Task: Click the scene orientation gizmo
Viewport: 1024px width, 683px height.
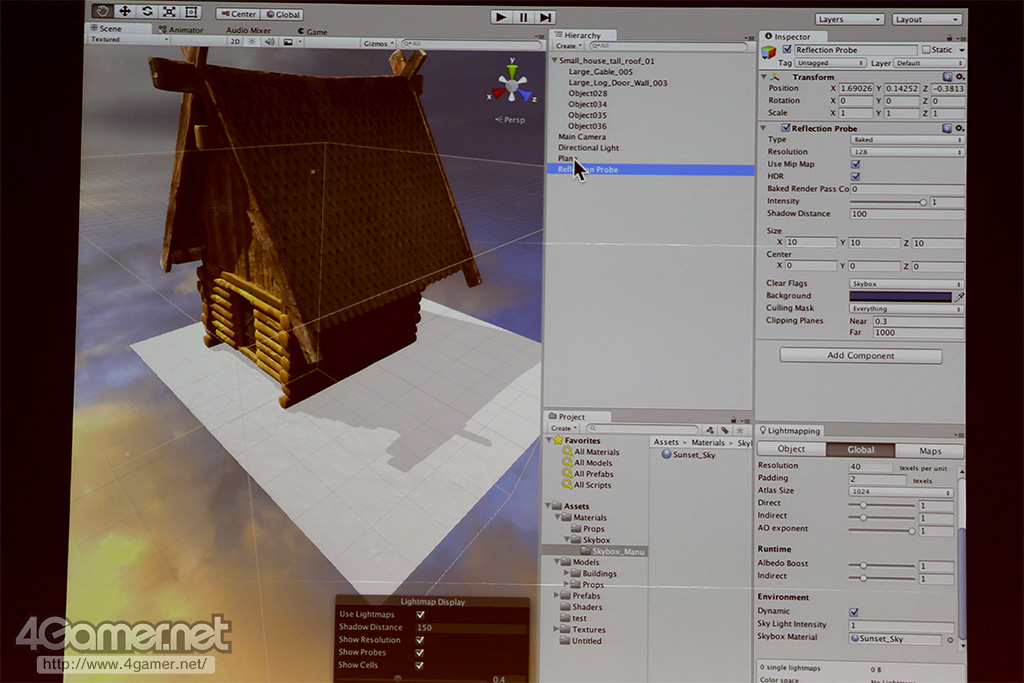Action: click(x=512, y=85)
